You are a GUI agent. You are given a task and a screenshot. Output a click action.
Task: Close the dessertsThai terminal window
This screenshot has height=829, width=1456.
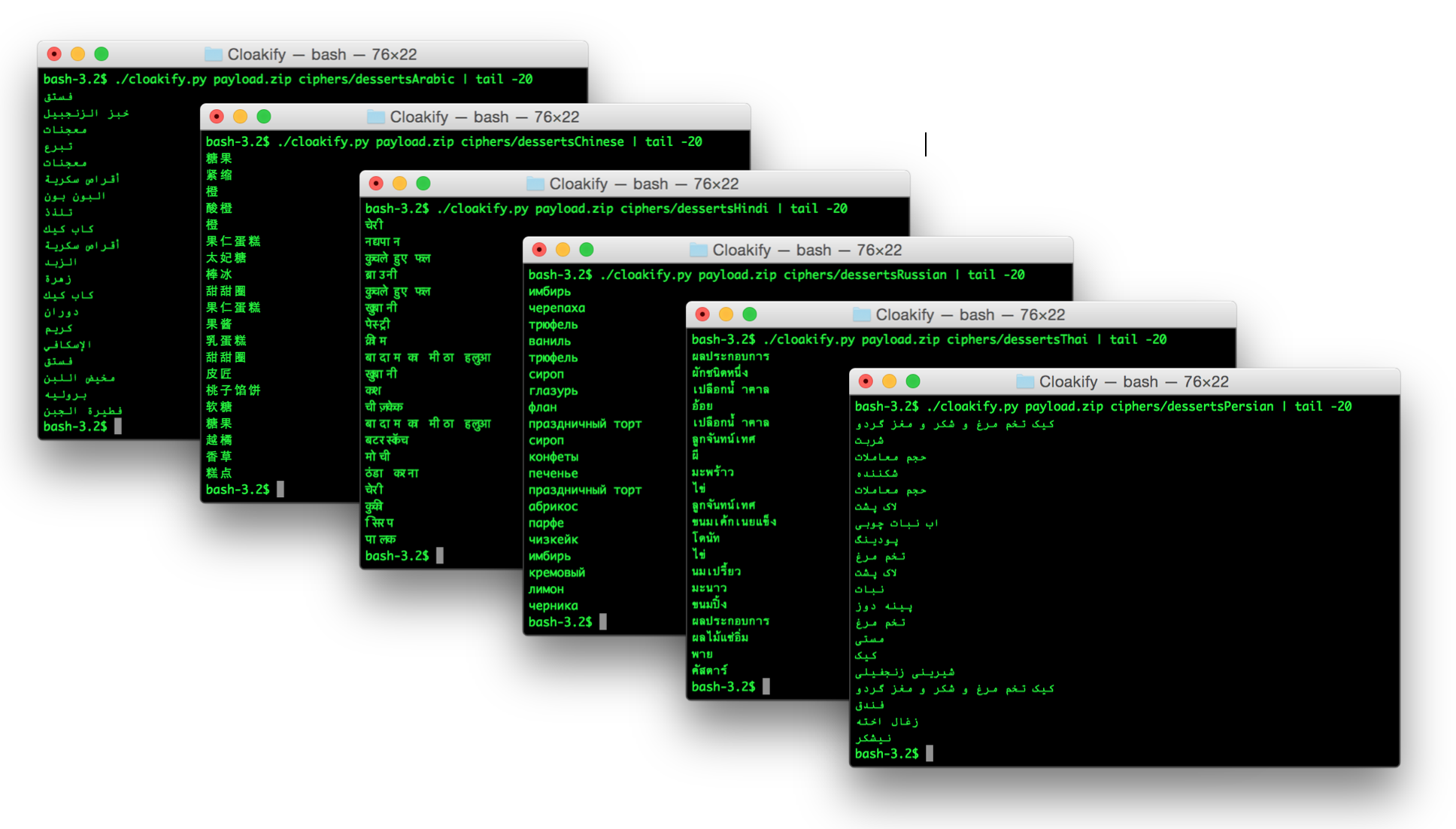click(x=702, y=314)
